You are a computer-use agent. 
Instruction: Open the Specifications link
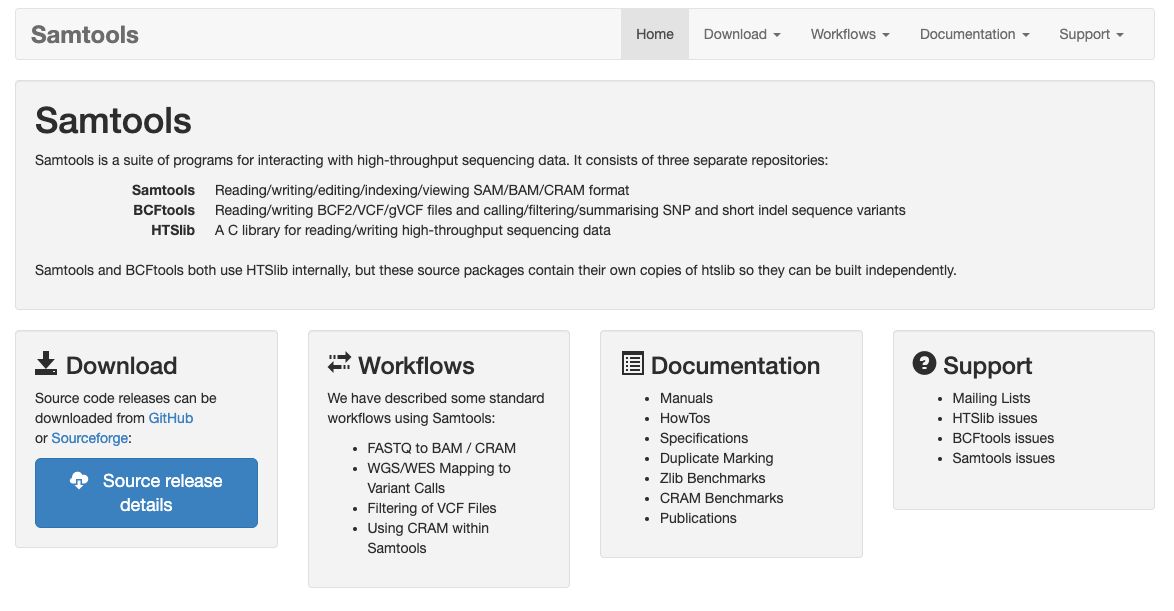click(703, 438)
